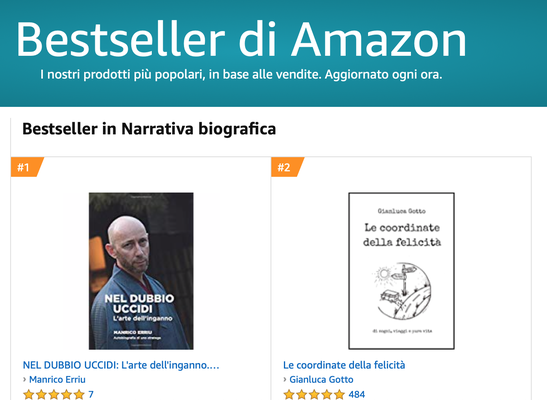Click the orange #2 rank badge

(287, 167)
